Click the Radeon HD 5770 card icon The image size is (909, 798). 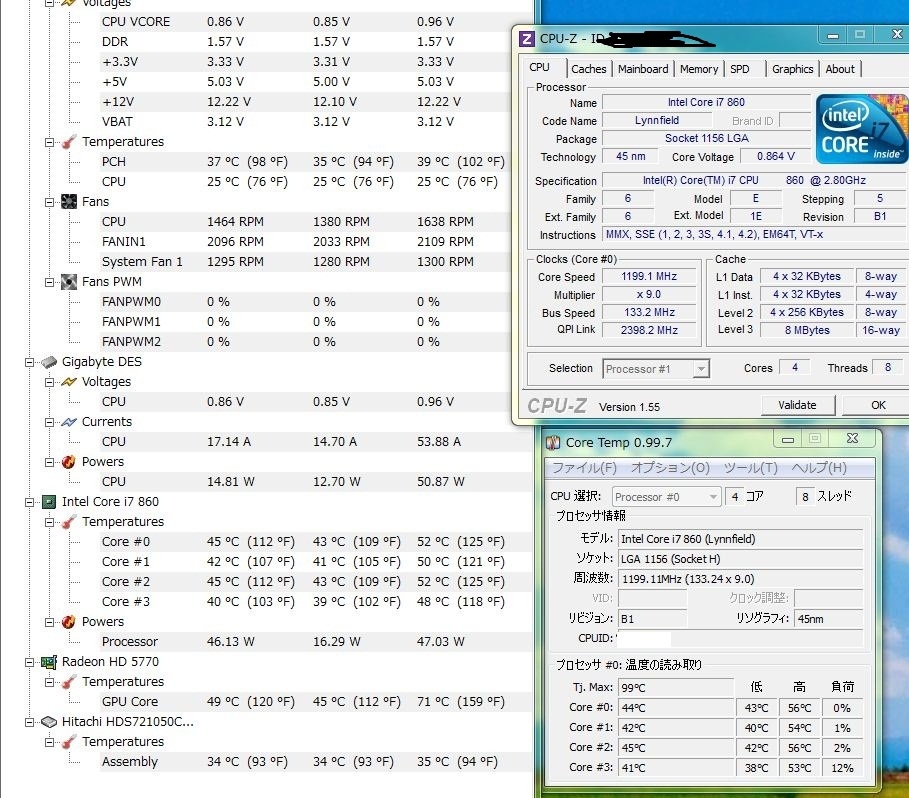[49, 662]
